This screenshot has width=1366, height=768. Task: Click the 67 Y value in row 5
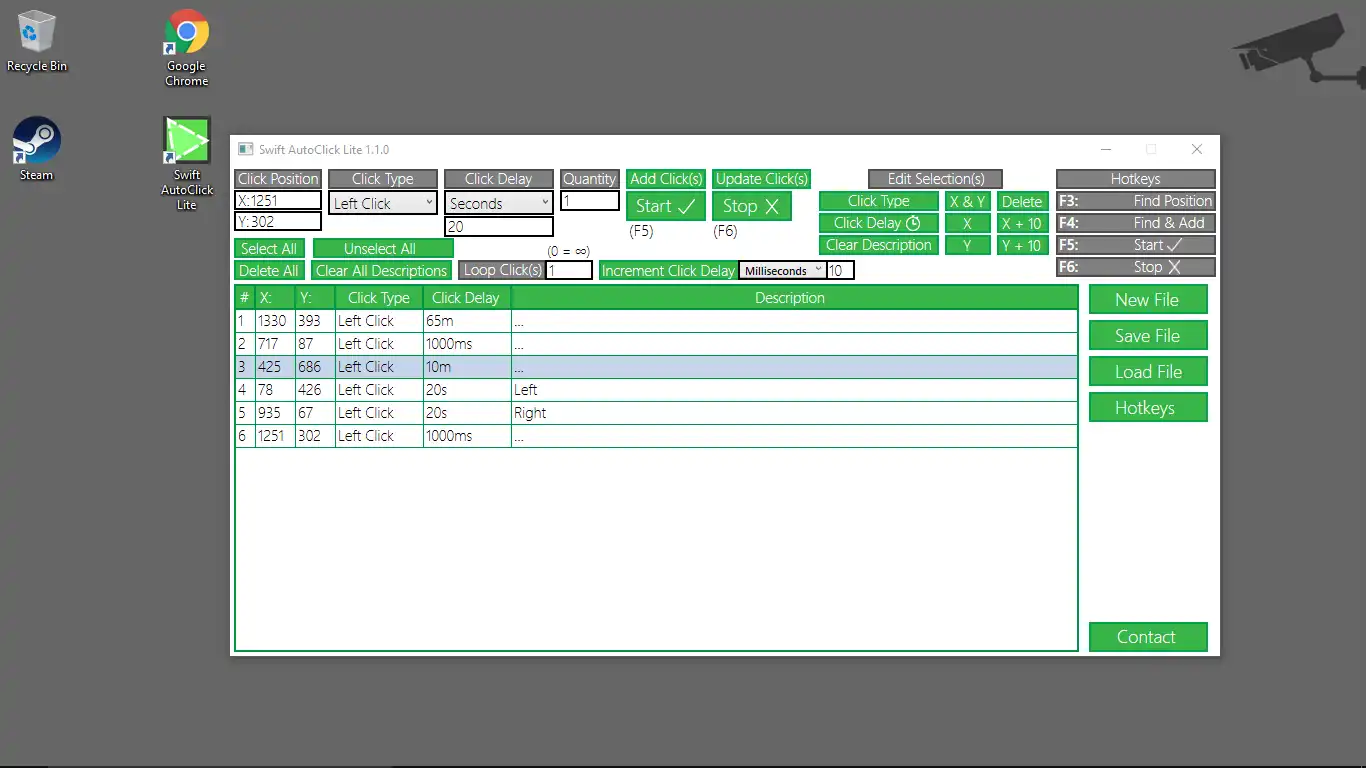coord(315,413)
